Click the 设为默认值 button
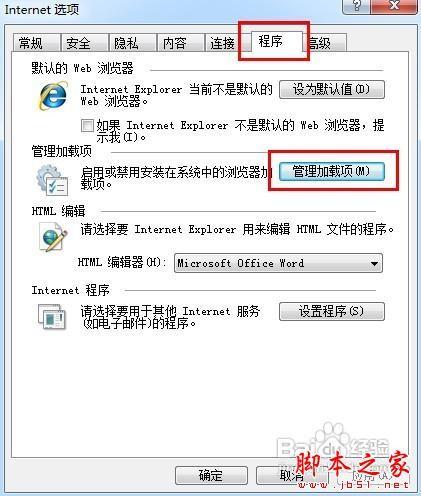421x496 pixels. coord(332,89)
